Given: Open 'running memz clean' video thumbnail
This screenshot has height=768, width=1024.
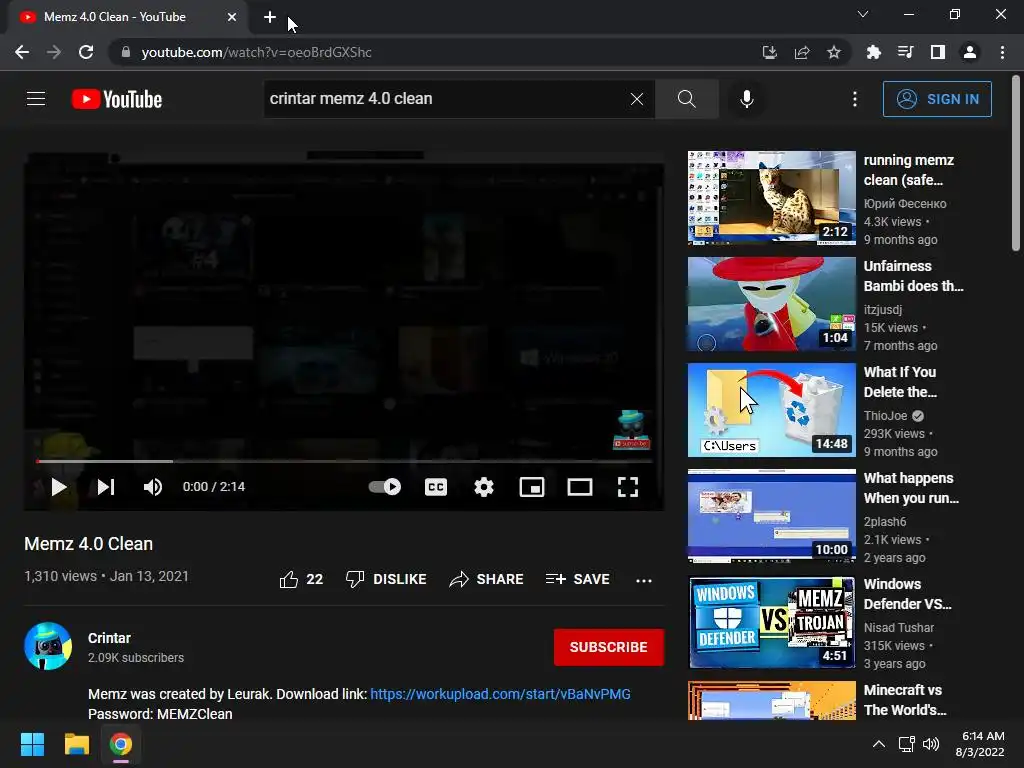Looking at the screenshot, I should click(x=771, y=198).
